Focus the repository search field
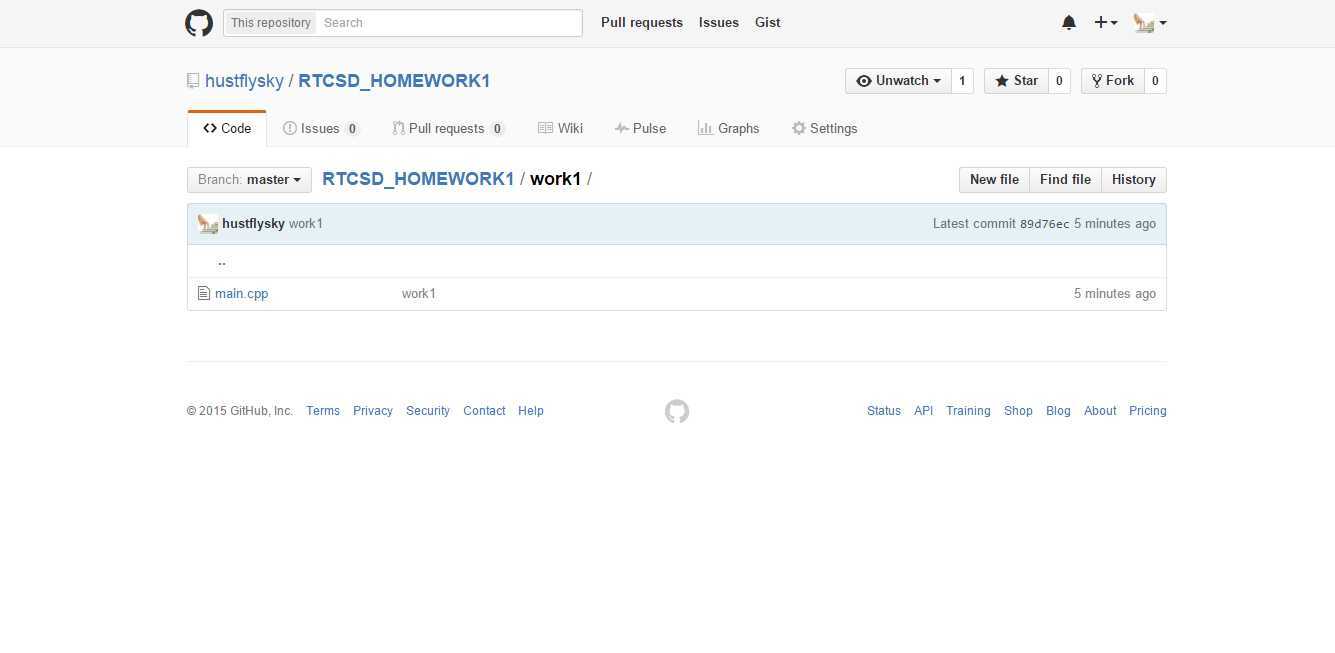1335x653 pixels. 449,23
